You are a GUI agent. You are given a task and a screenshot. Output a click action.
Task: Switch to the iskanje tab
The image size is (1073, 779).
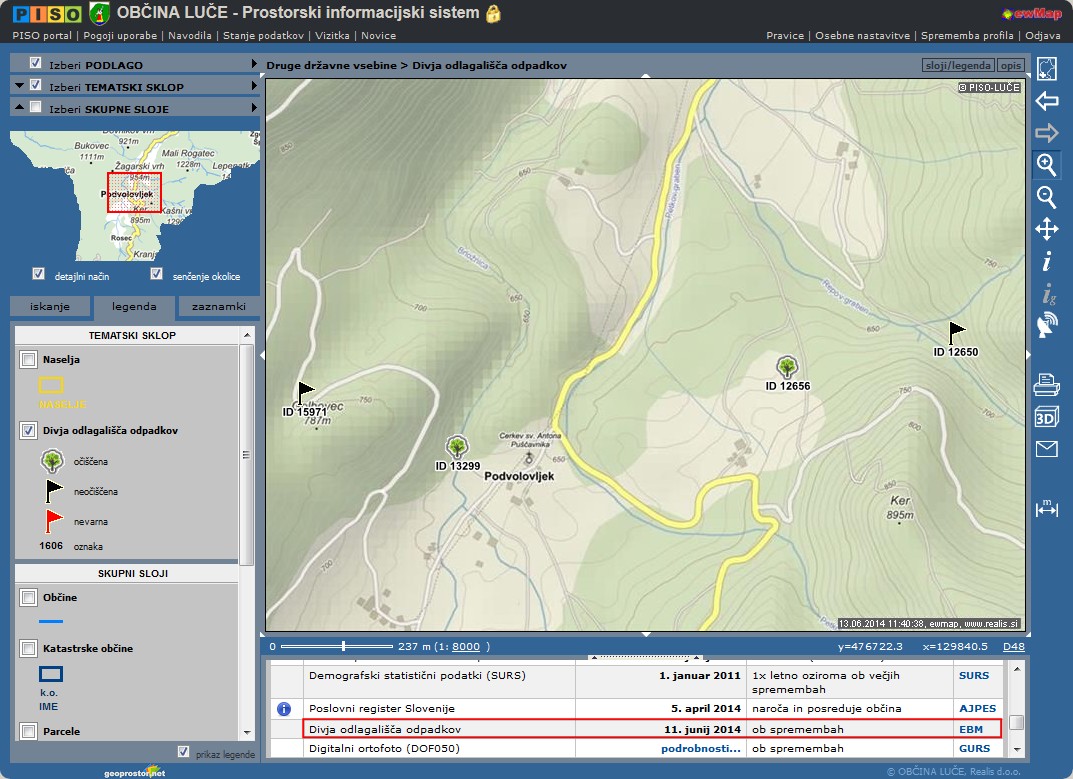click(x=50, y=308)
